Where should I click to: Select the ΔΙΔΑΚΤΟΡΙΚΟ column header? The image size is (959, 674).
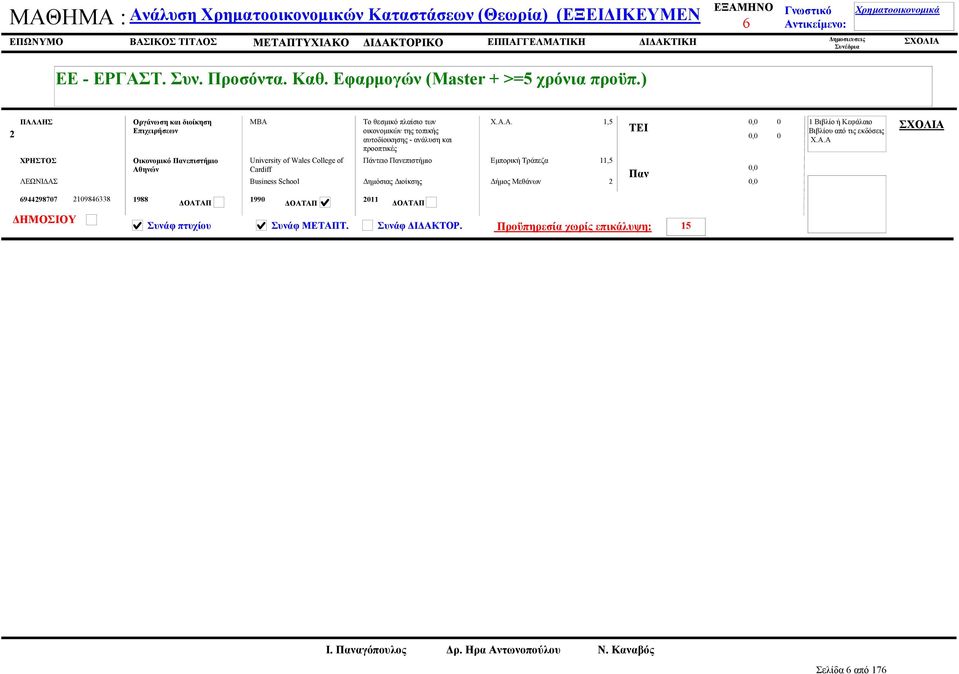(403, 43)
